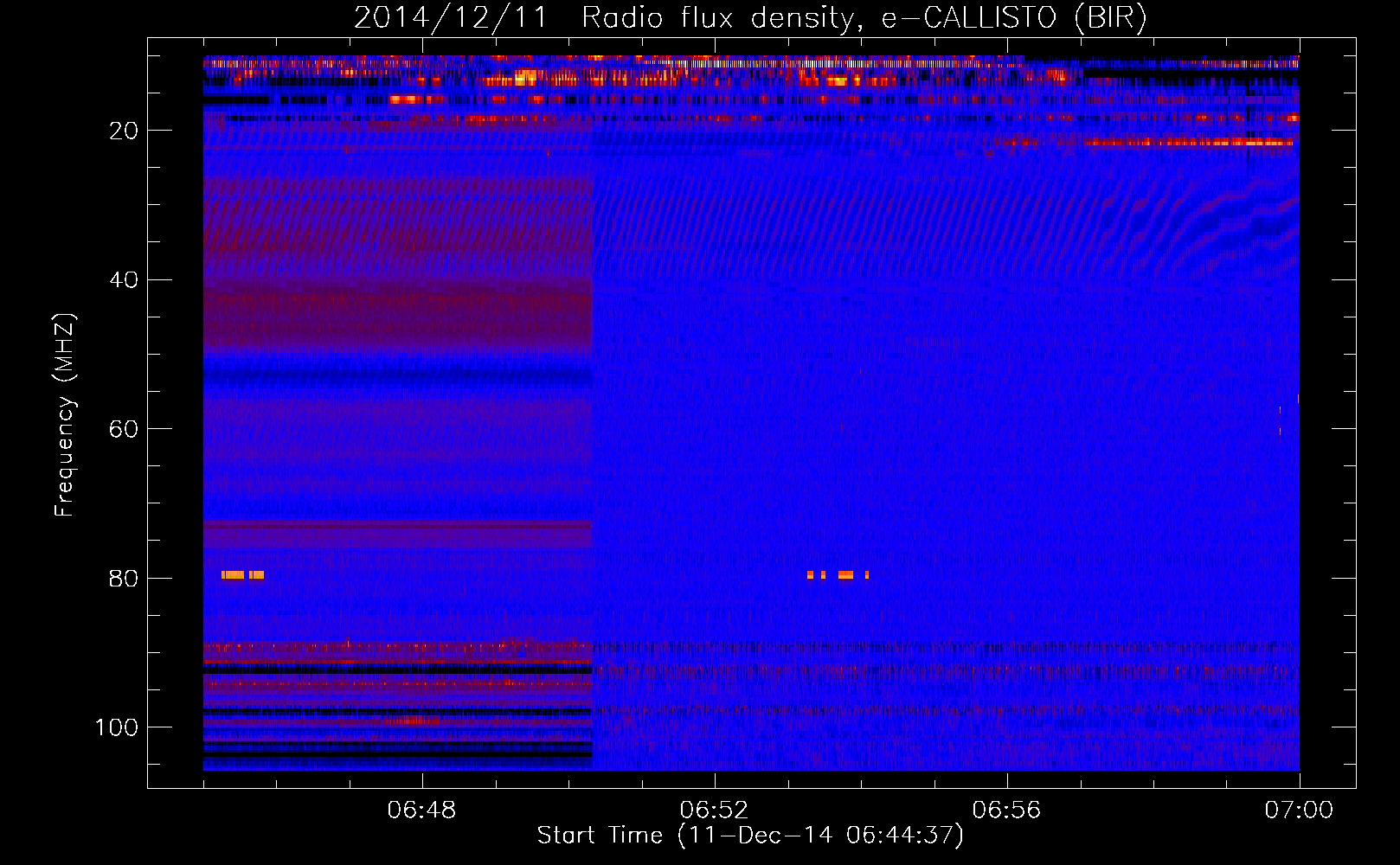Click the "40" frequency tick label
The width and height of the screenshot is (1400, 865).
point(125,280)
